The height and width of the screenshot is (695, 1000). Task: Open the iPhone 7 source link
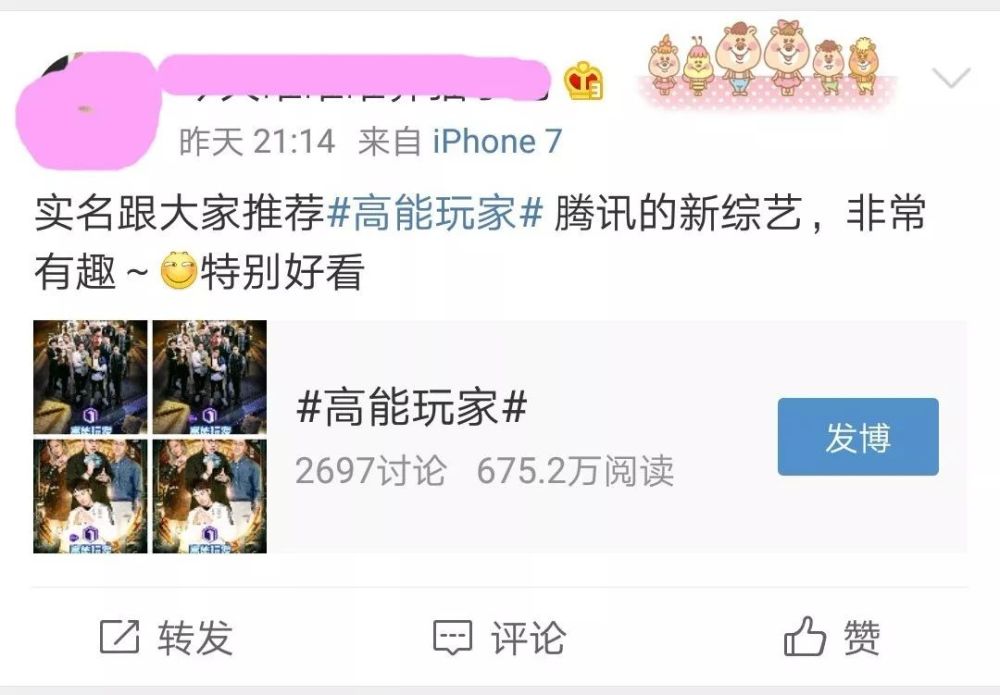point(497,141)
